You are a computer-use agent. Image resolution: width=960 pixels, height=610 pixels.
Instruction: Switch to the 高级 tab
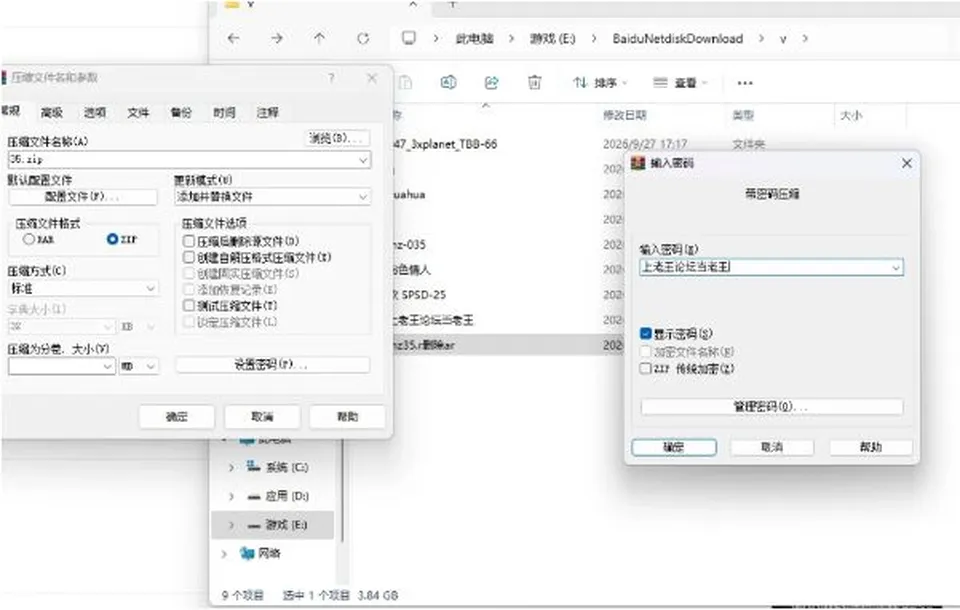51,112
